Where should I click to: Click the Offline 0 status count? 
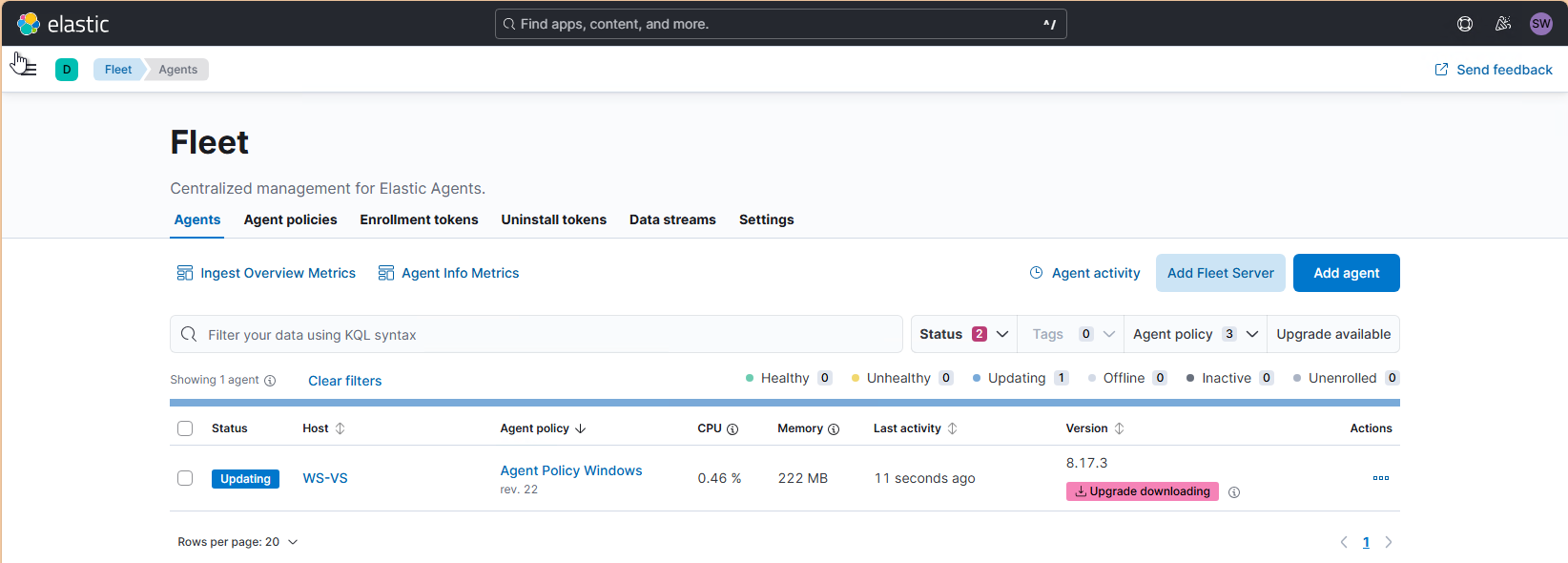(1127, 378)
